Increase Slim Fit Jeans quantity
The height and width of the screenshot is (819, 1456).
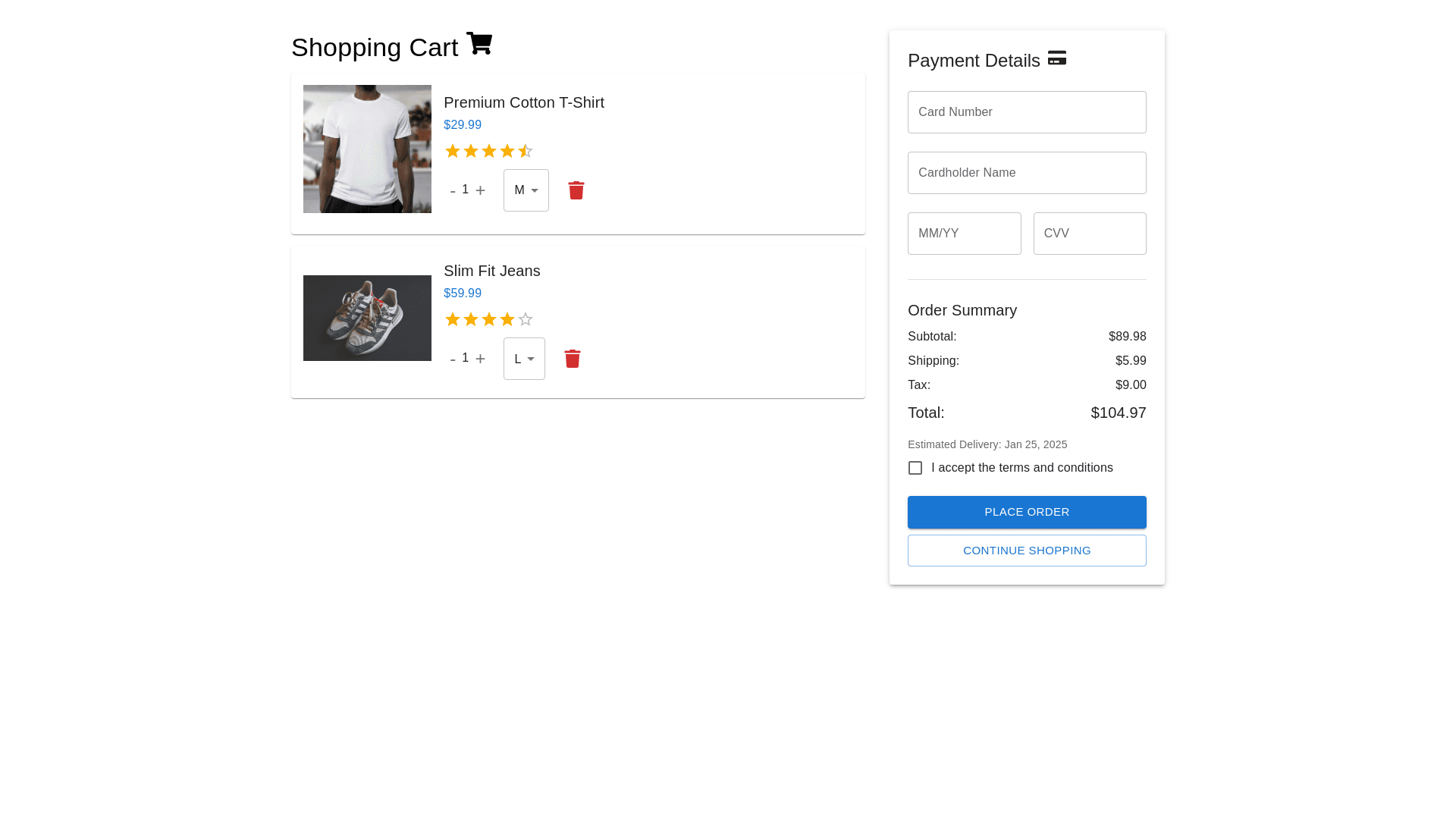[x=480, y=359]
